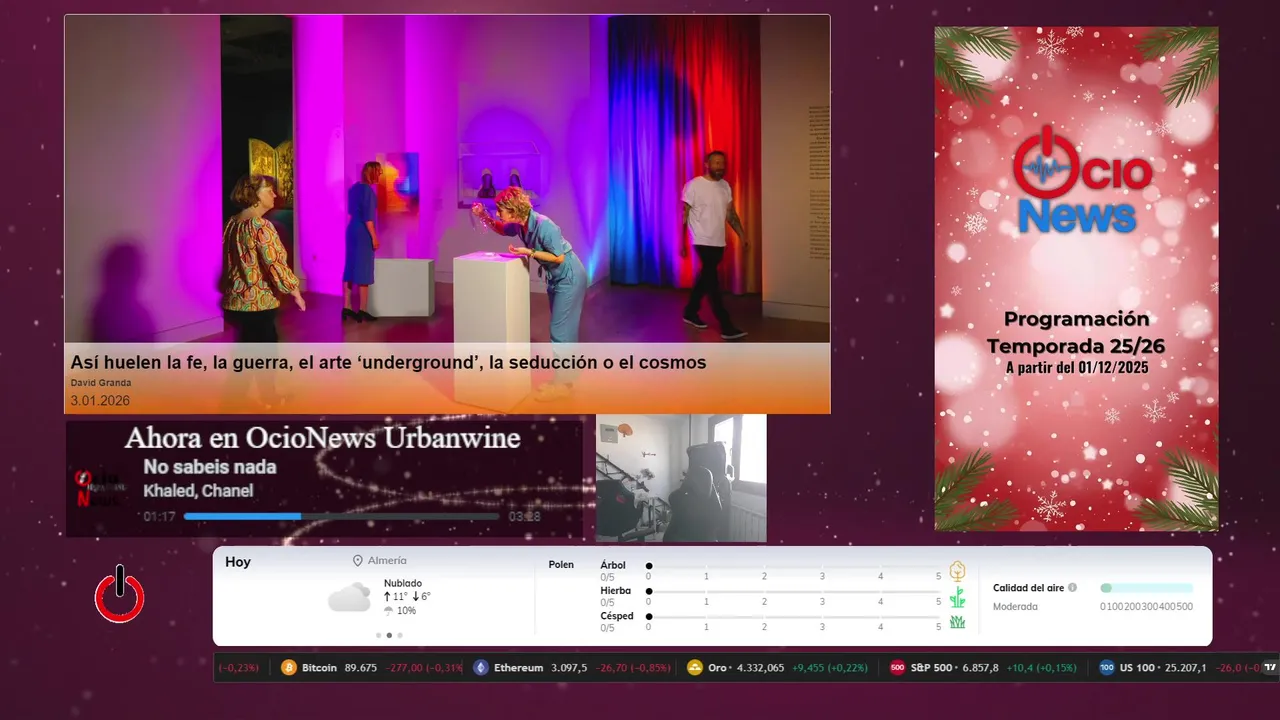This screenshot has width=1280, height=720.
Task: Click the Ethereum price 3.097,5
Action: click(569, 668)
